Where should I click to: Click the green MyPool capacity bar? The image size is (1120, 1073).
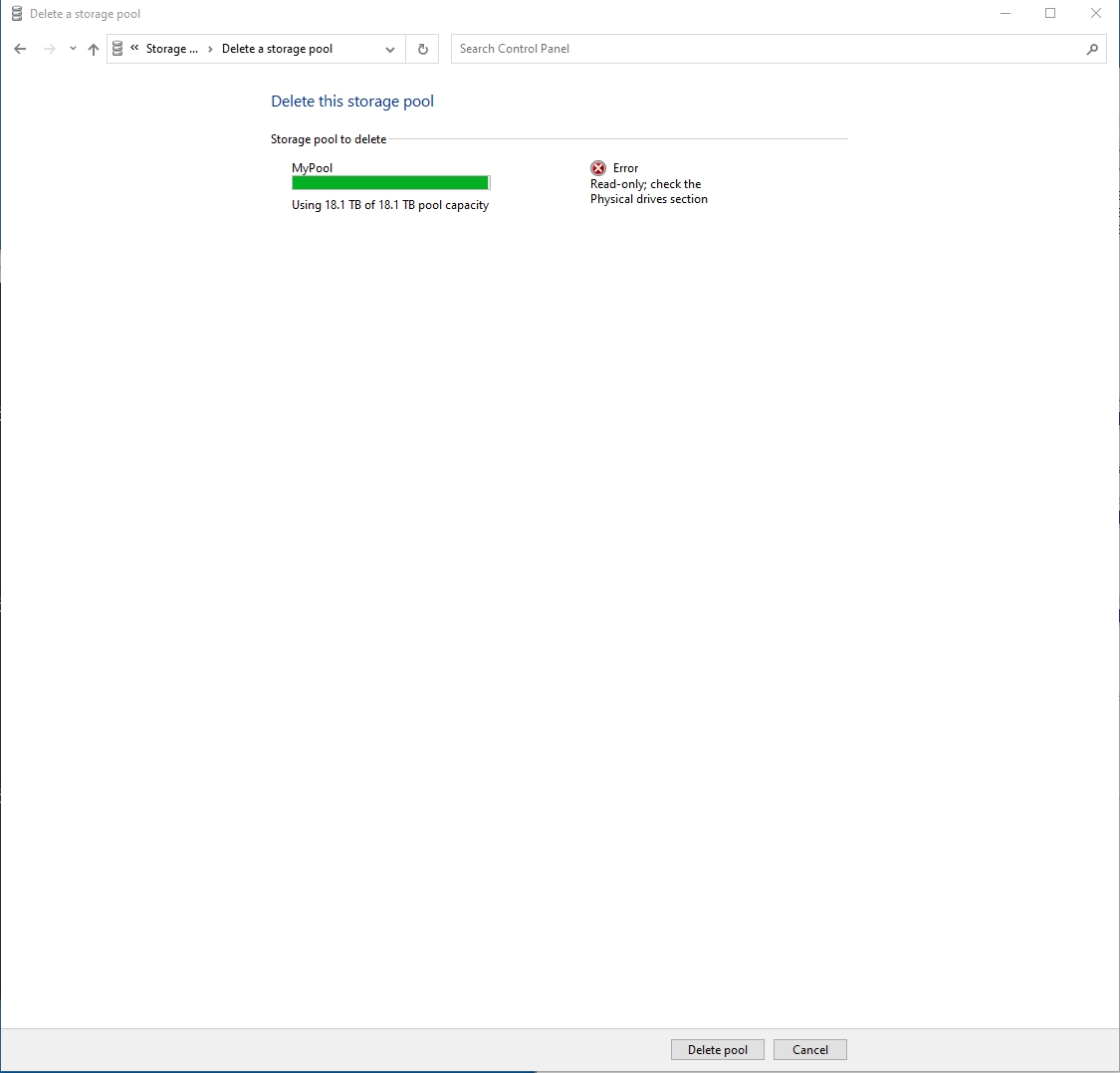[388, 183]
